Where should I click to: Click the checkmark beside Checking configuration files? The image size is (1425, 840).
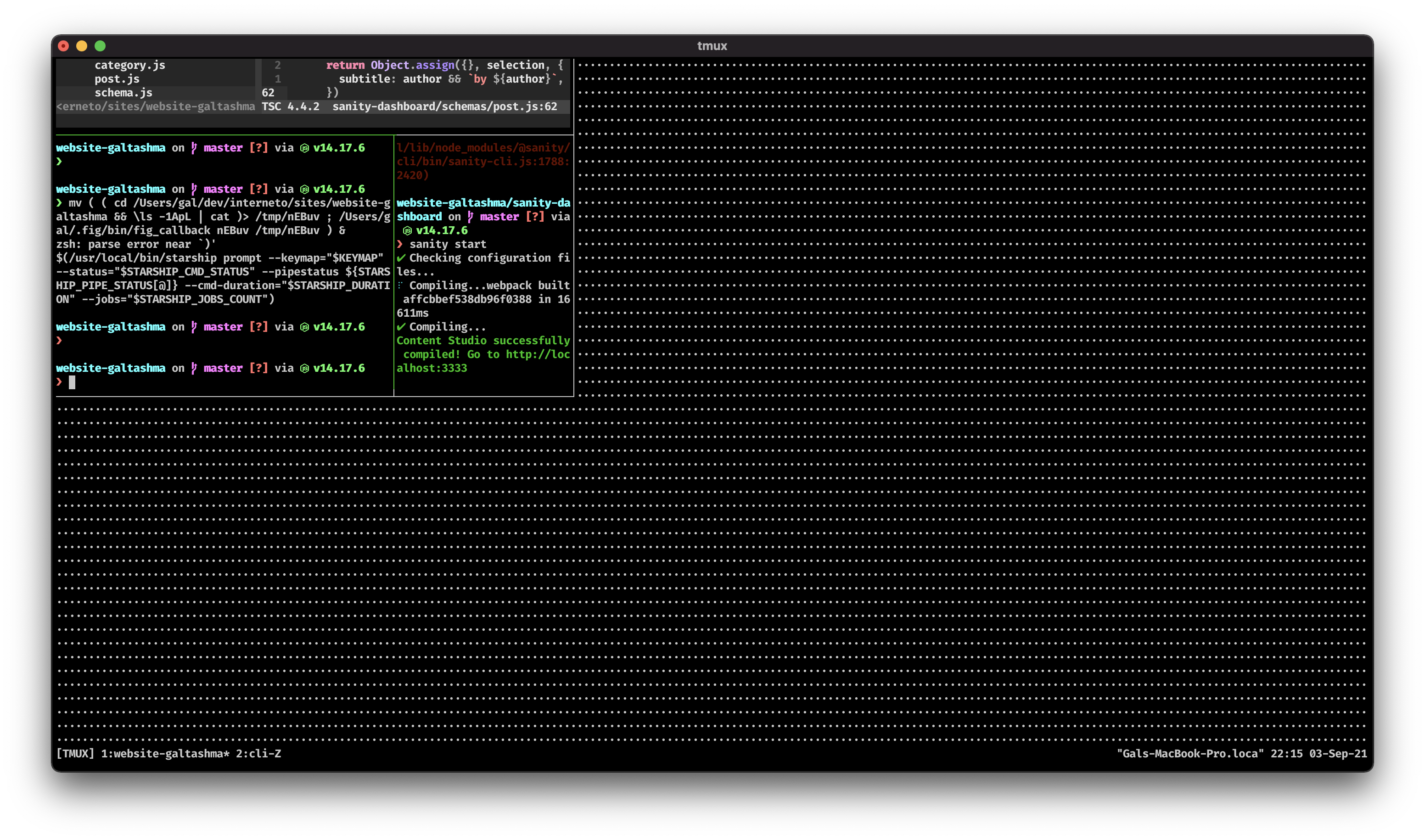tap(402, 258)
